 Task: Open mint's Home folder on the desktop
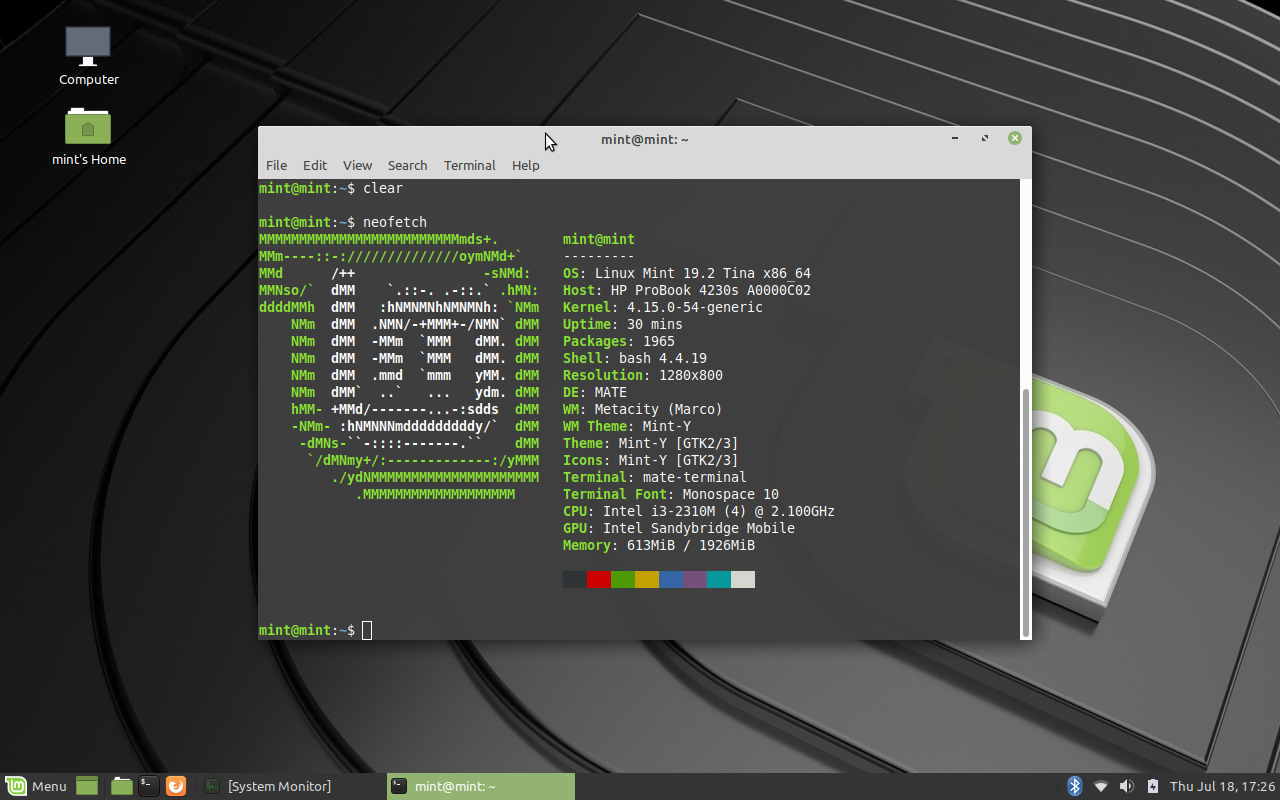coord(88,128)
